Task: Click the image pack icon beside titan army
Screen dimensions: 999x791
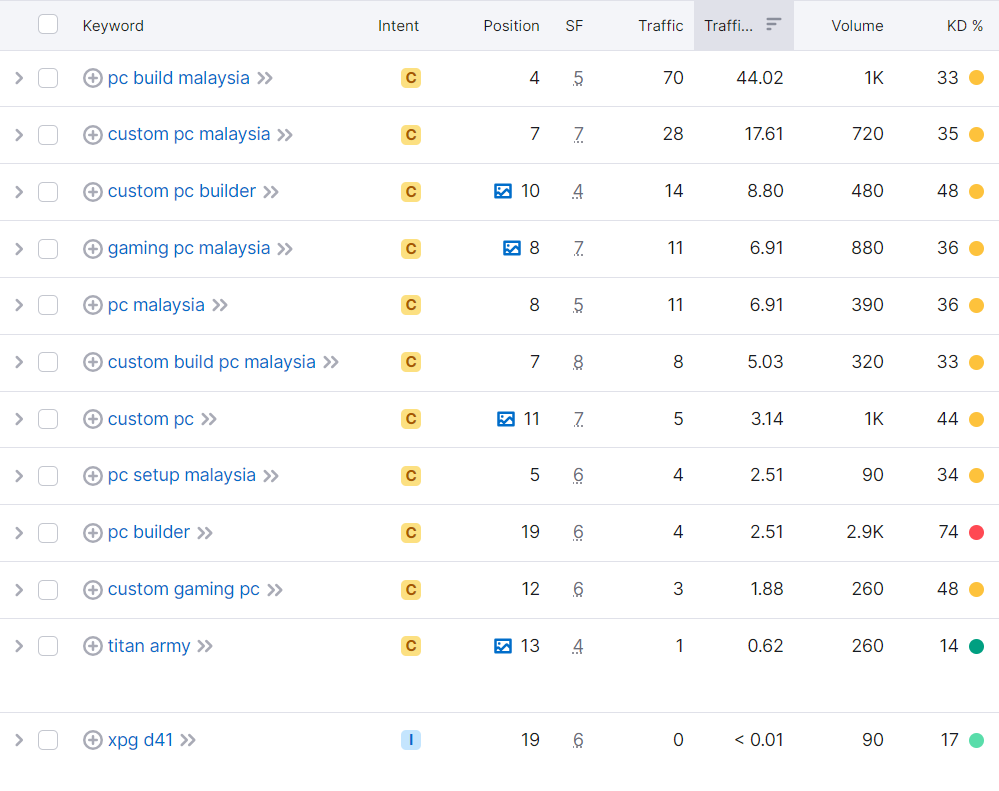Action: [x=505, y=646]
